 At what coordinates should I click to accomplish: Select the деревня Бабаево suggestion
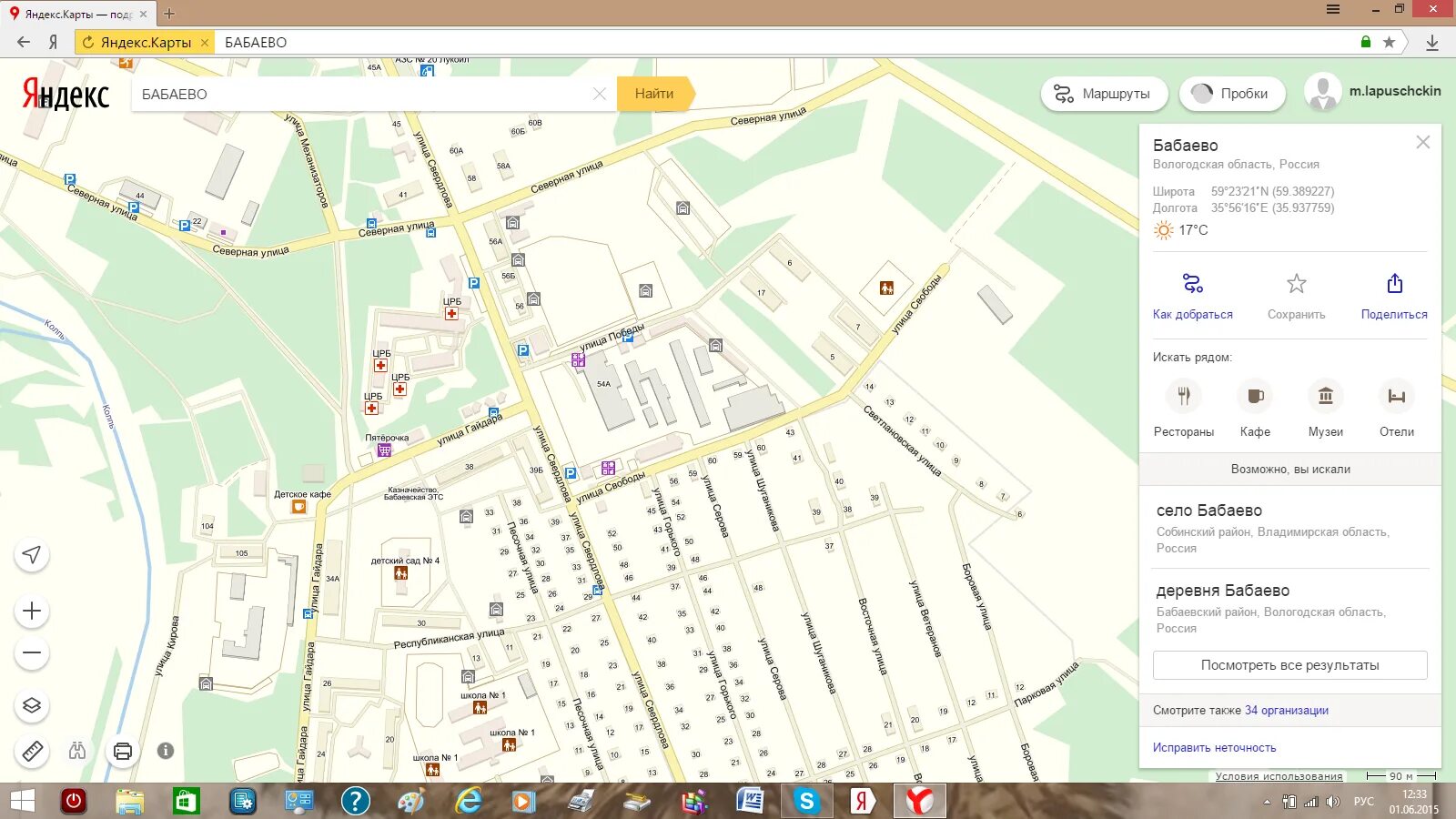1290,608
